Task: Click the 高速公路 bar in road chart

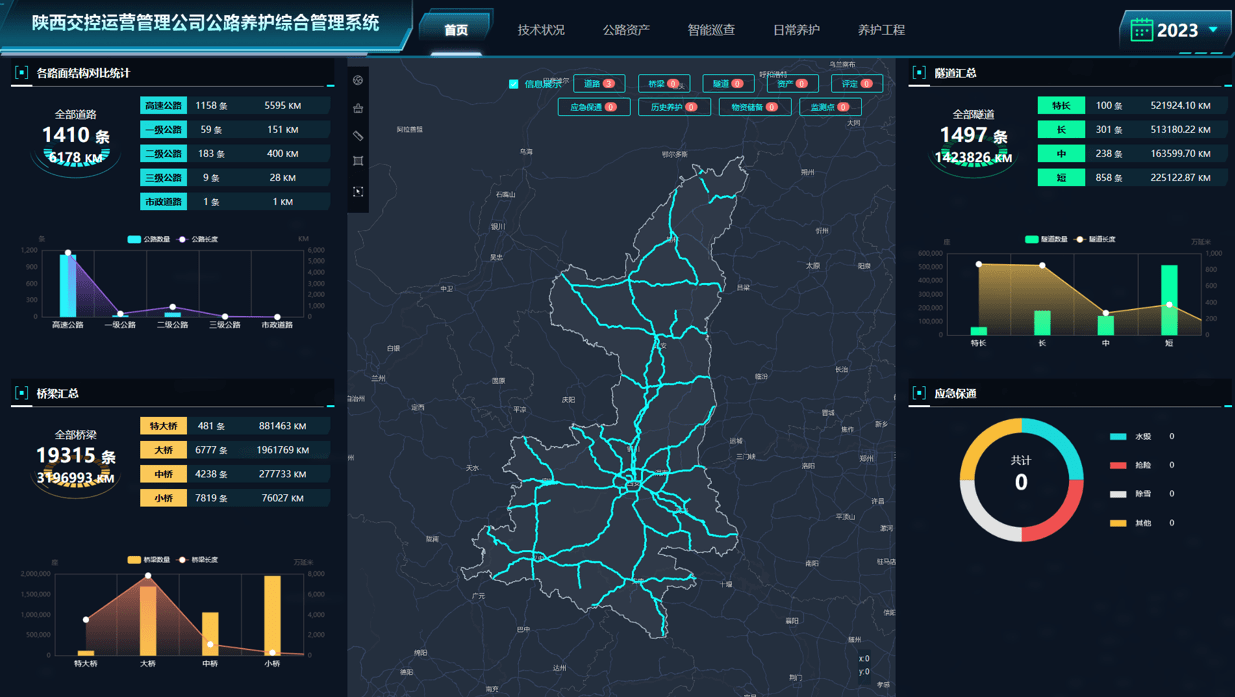Action: [67, 286]
